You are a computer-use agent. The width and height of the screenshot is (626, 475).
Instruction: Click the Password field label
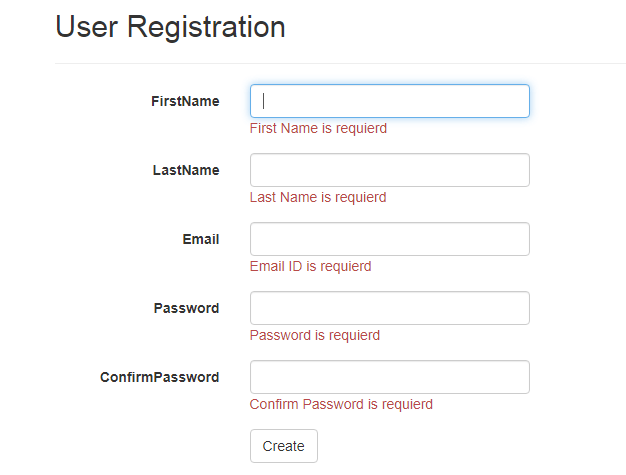[x=186, y=308]
